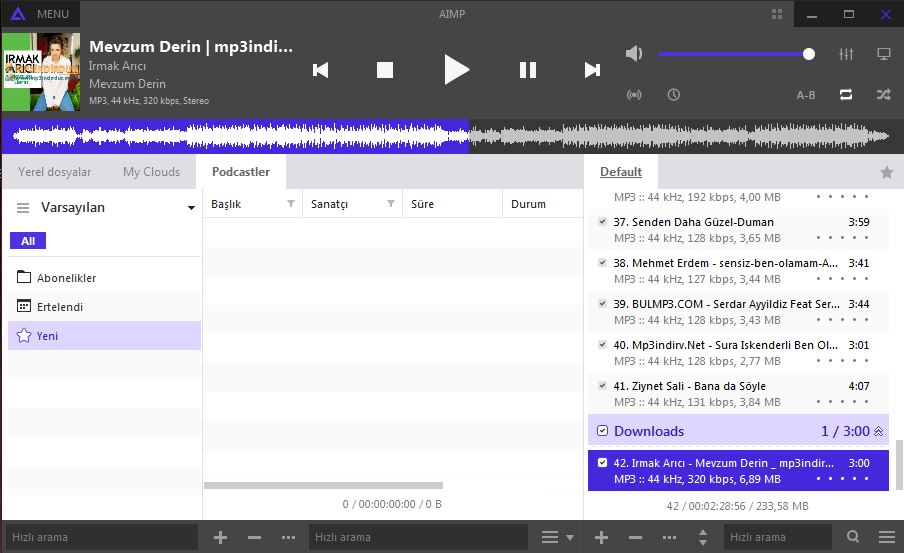Collapse the Downloads group chevron
Viewport: 904px width, 553px height.
point(879,431)
